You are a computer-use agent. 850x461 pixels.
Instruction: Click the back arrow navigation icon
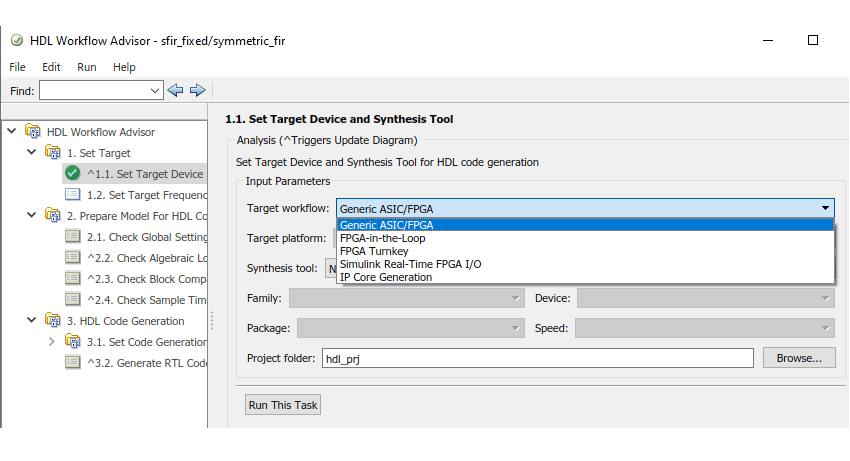[x=175, y=90]
